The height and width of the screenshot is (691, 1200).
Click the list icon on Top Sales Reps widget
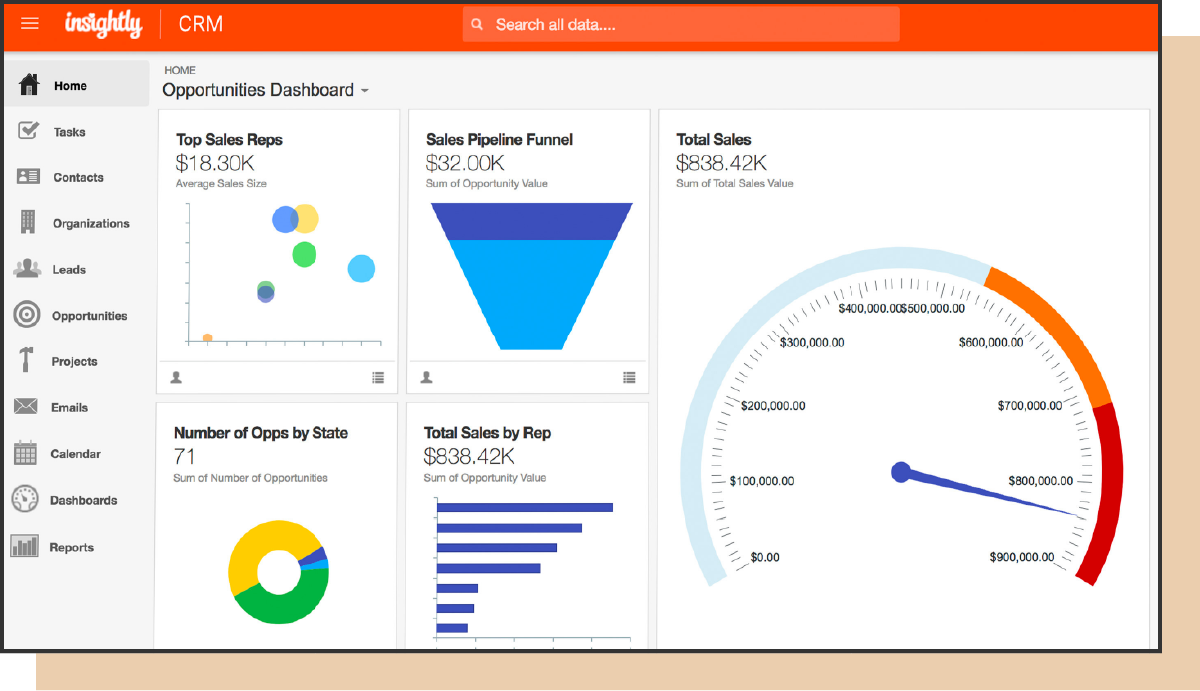[x=378, y=377]
